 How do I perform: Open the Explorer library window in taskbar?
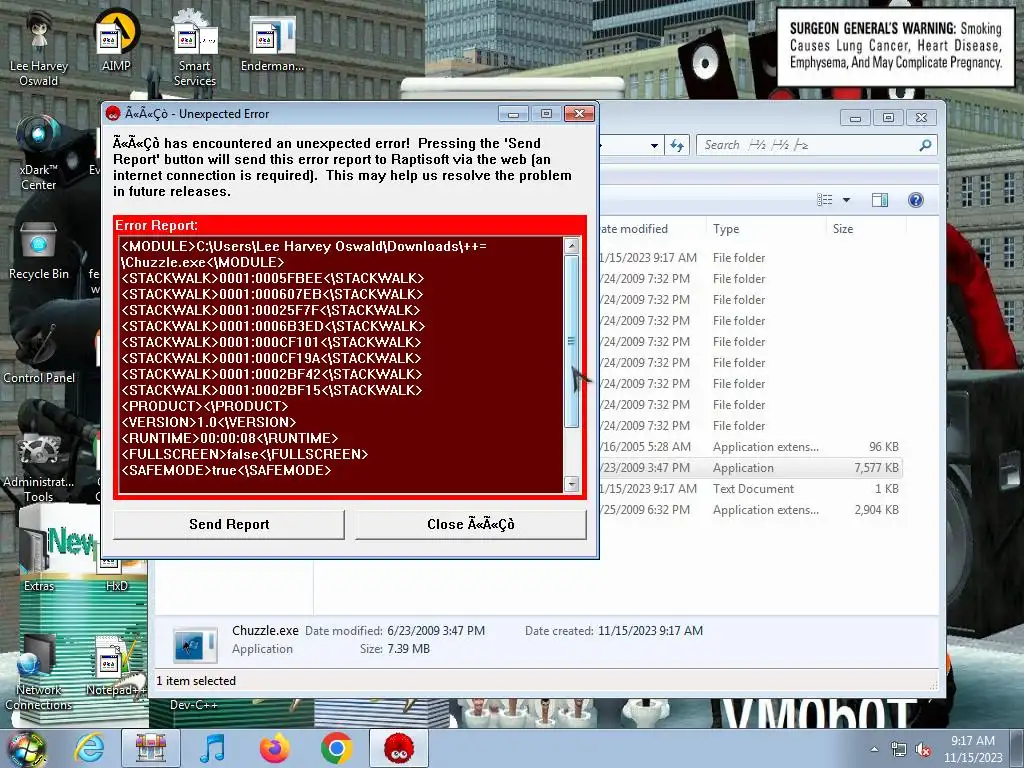pos(151,748)
